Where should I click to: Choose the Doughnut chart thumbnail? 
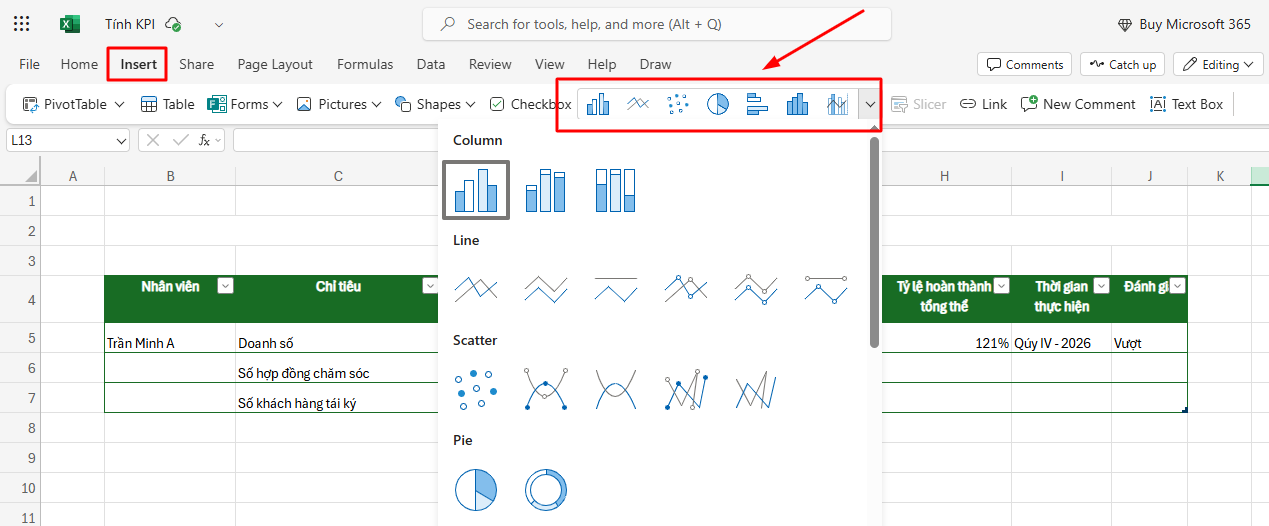tap(546, 490)
